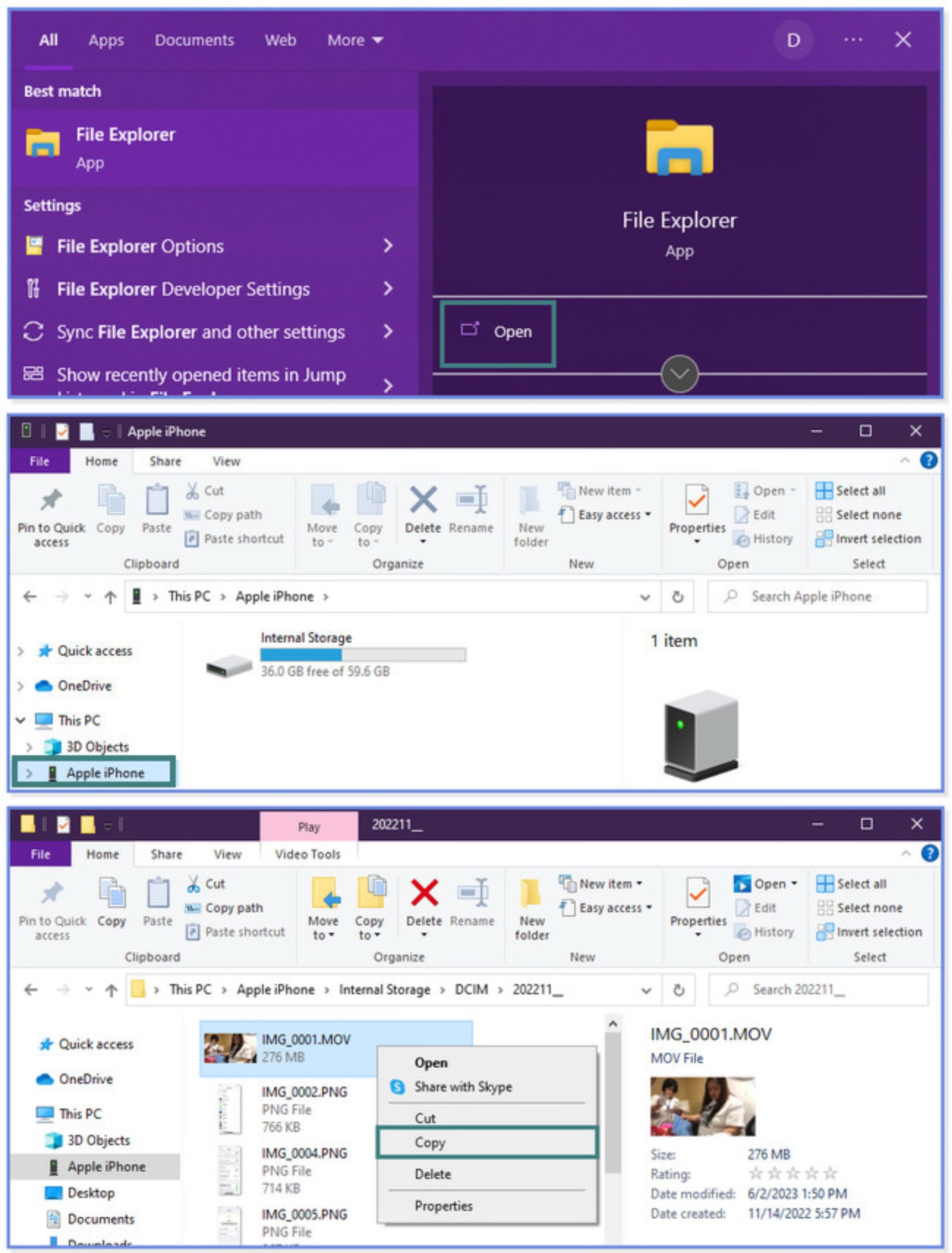Click Select none in Apple iPhone window

[x=859, y=515]
